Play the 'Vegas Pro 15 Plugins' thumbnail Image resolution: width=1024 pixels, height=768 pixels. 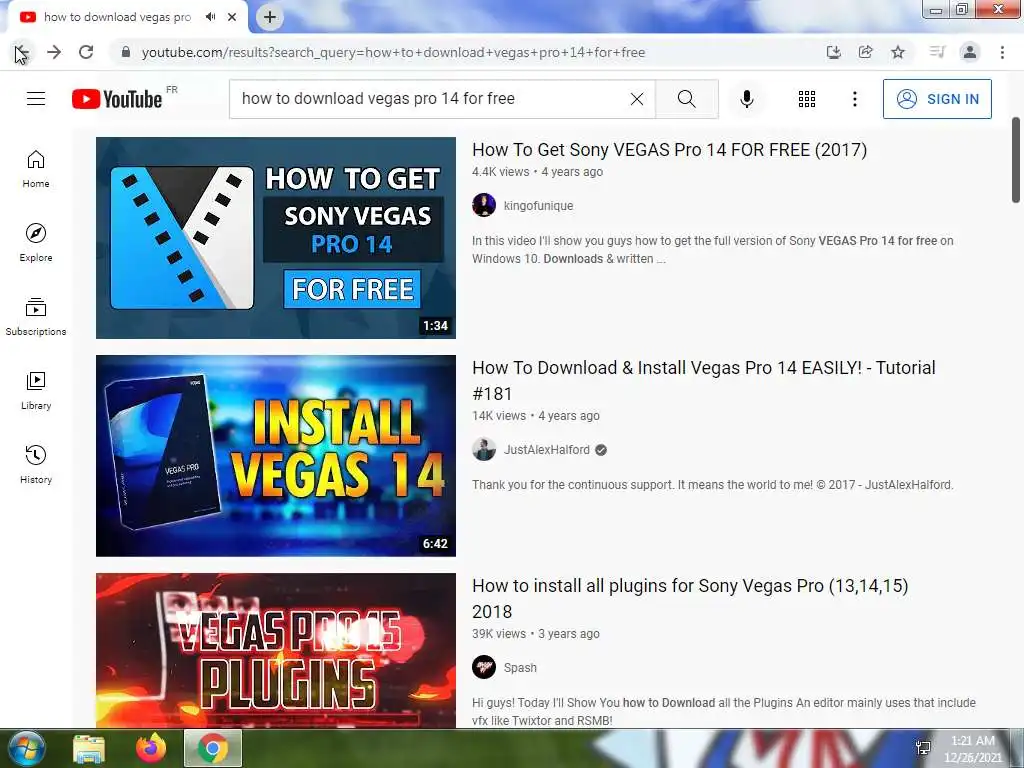coord(276,650)
